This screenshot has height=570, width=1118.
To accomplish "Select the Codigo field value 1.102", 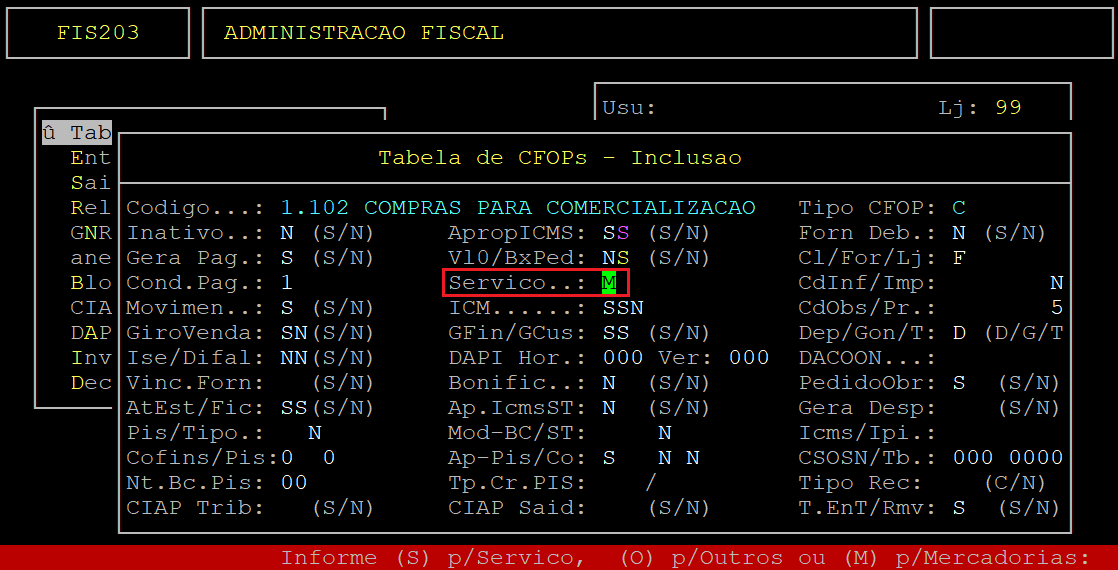I will coord(314,208).
